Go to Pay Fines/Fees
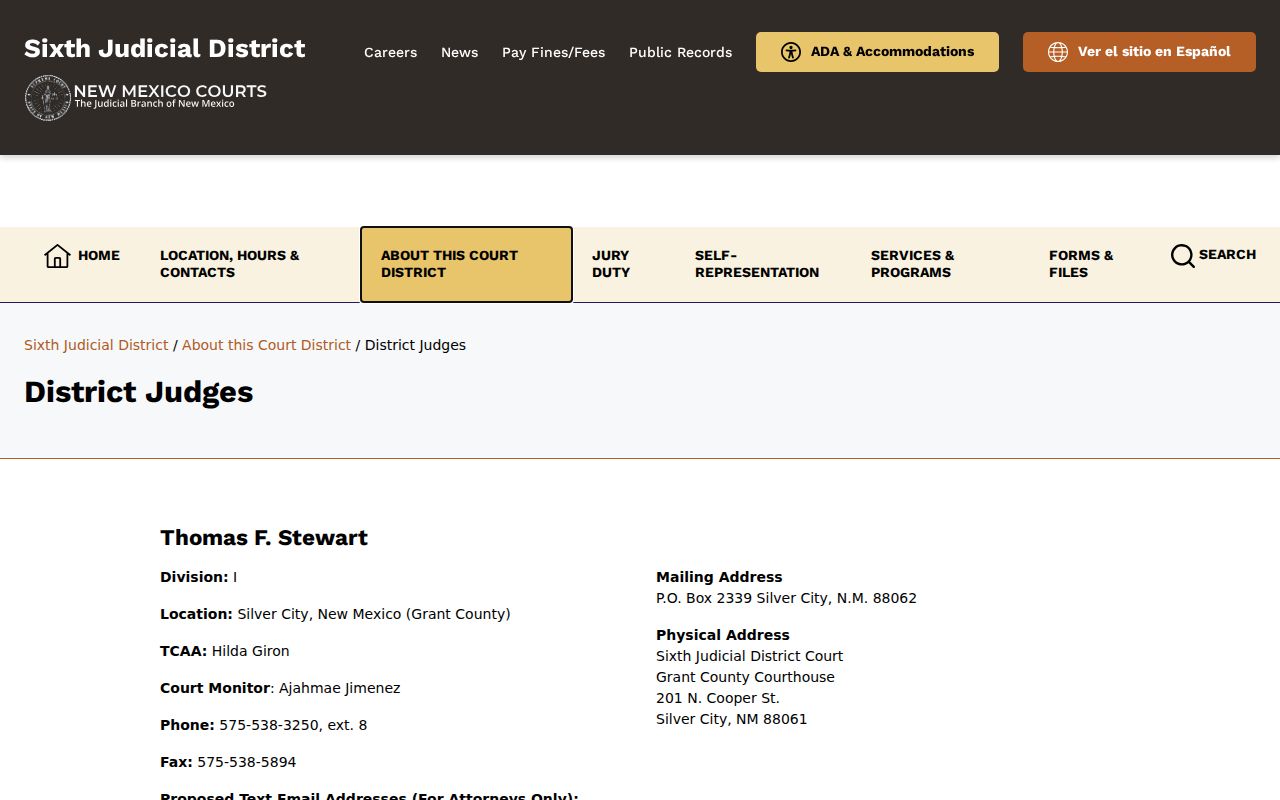This screenshot has width=1280, height=800. tap(553, 52)
